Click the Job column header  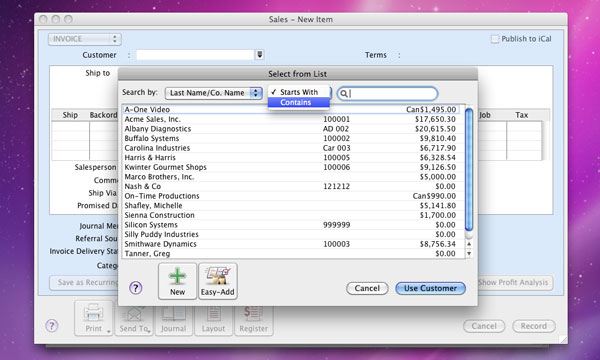[485, 115]
